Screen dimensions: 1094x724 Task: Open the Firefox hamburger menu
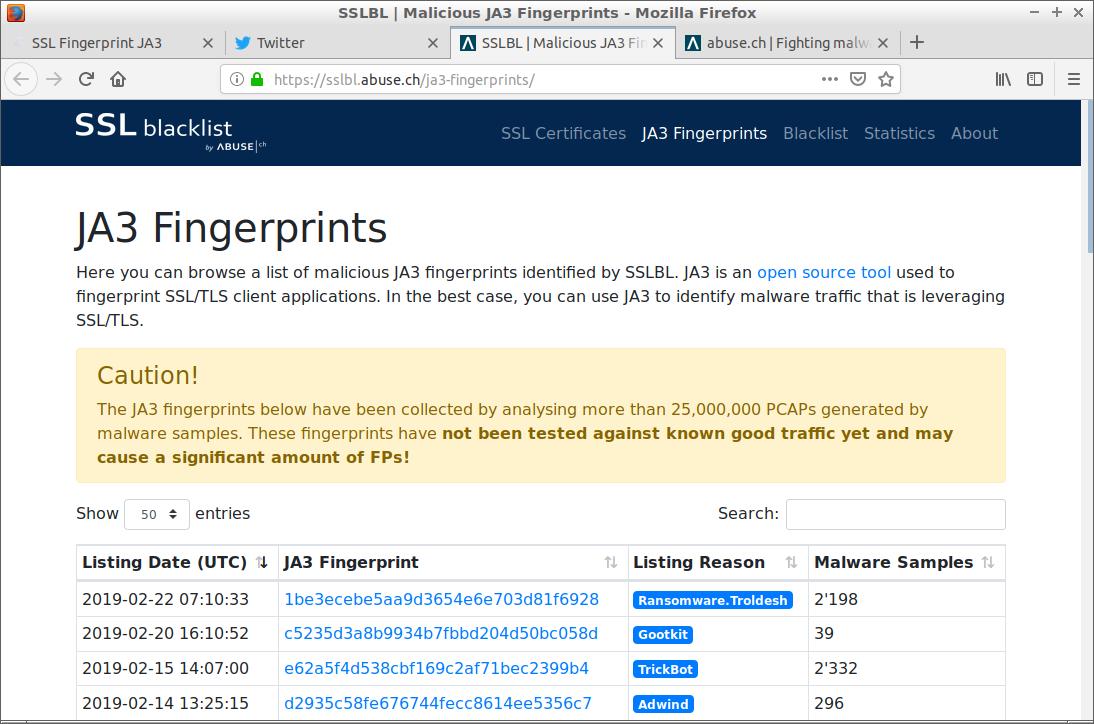[x=1074, y=80]
